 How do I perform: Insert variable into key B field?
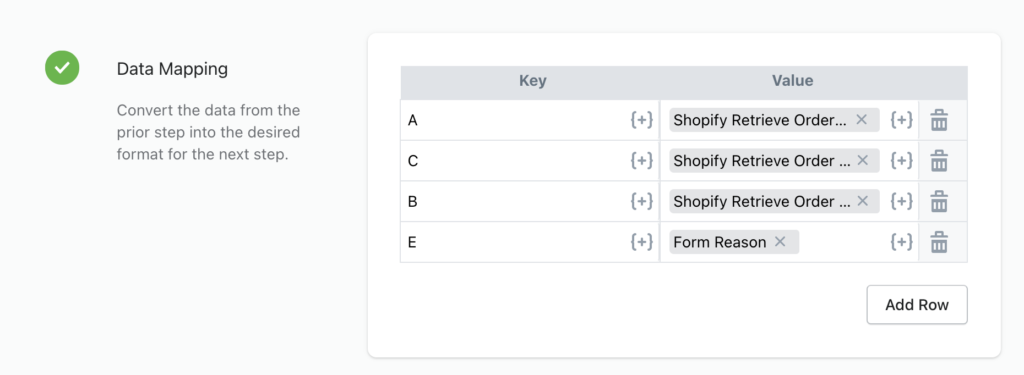(x=641, y=201)
